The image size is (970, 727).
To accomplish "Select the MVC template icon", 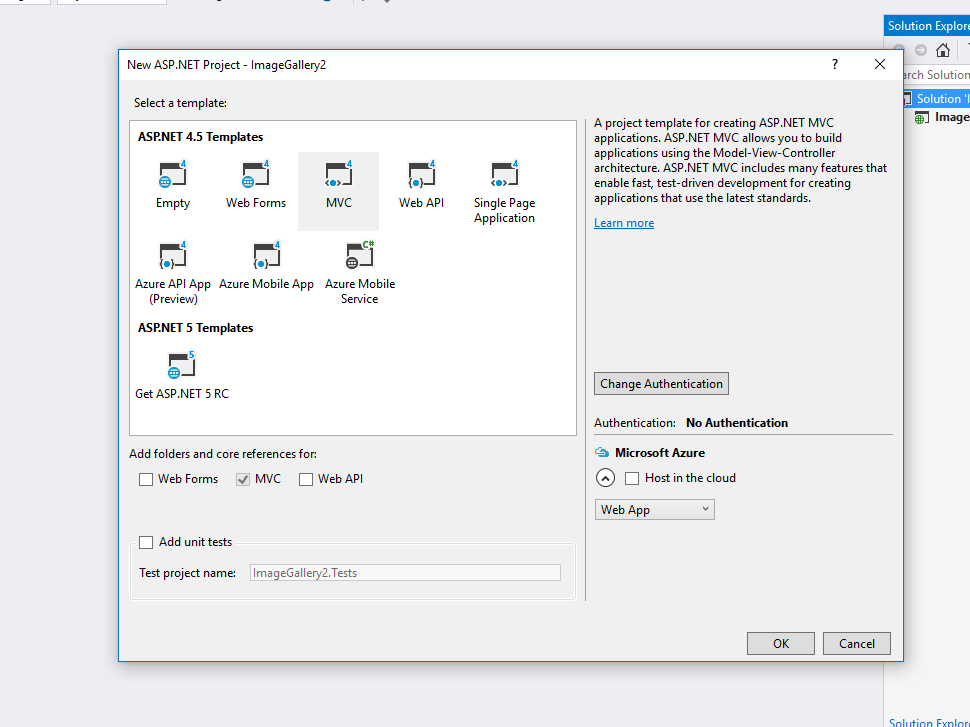I will (x=338, y=174).
